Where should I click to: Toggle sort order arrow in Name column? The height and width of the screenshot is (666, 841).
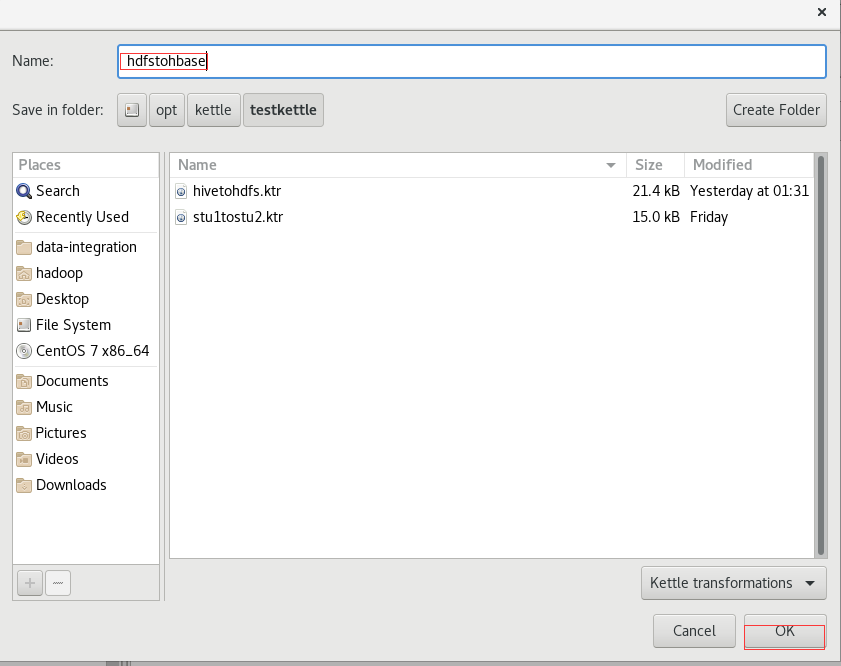pyautogui.click(x=610, y=165)
